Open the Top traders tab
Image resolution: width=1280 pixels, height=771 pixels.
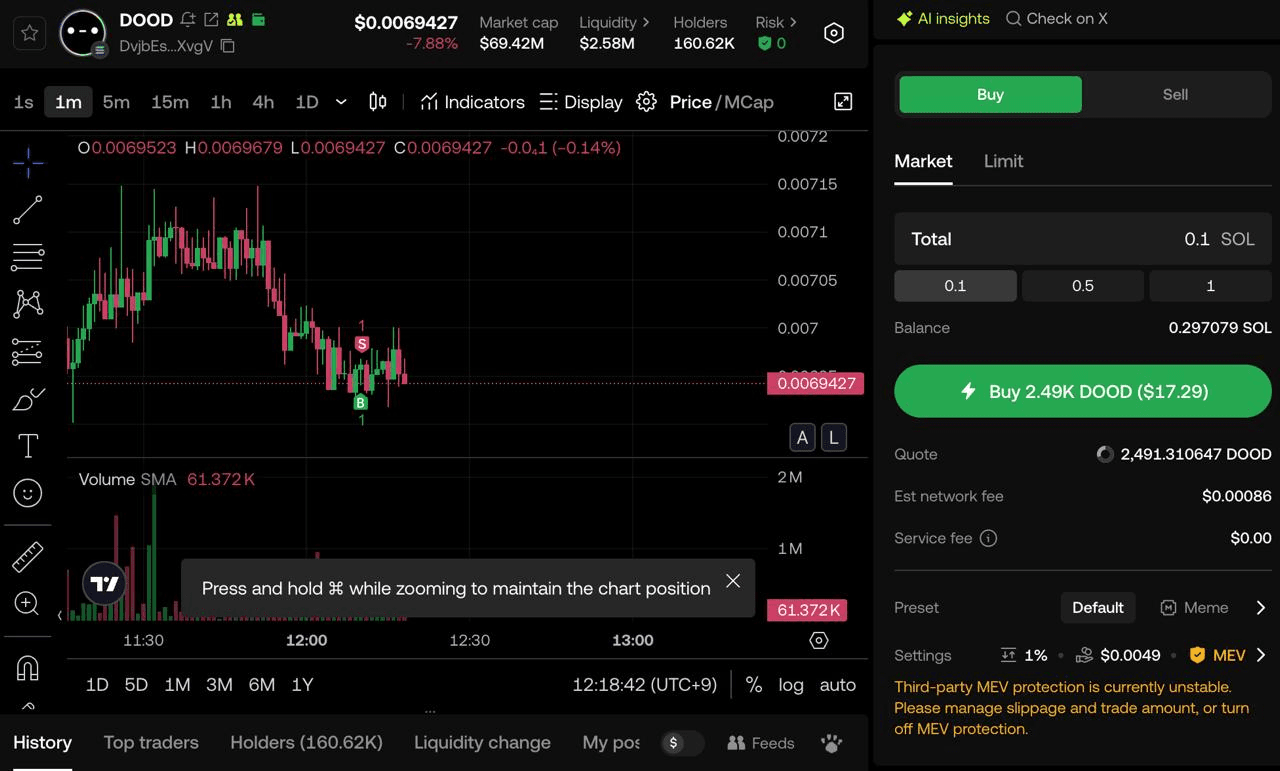(151, 743)
